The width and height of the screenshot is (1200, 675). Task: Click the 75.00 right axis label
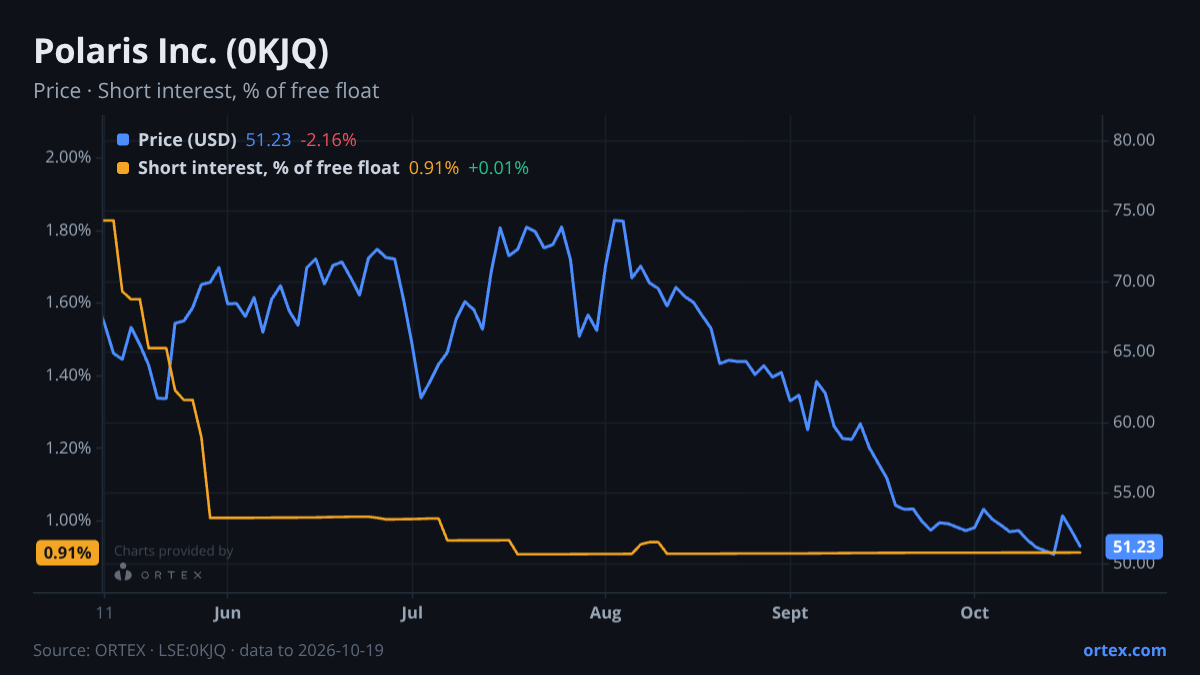point(1134,210)
